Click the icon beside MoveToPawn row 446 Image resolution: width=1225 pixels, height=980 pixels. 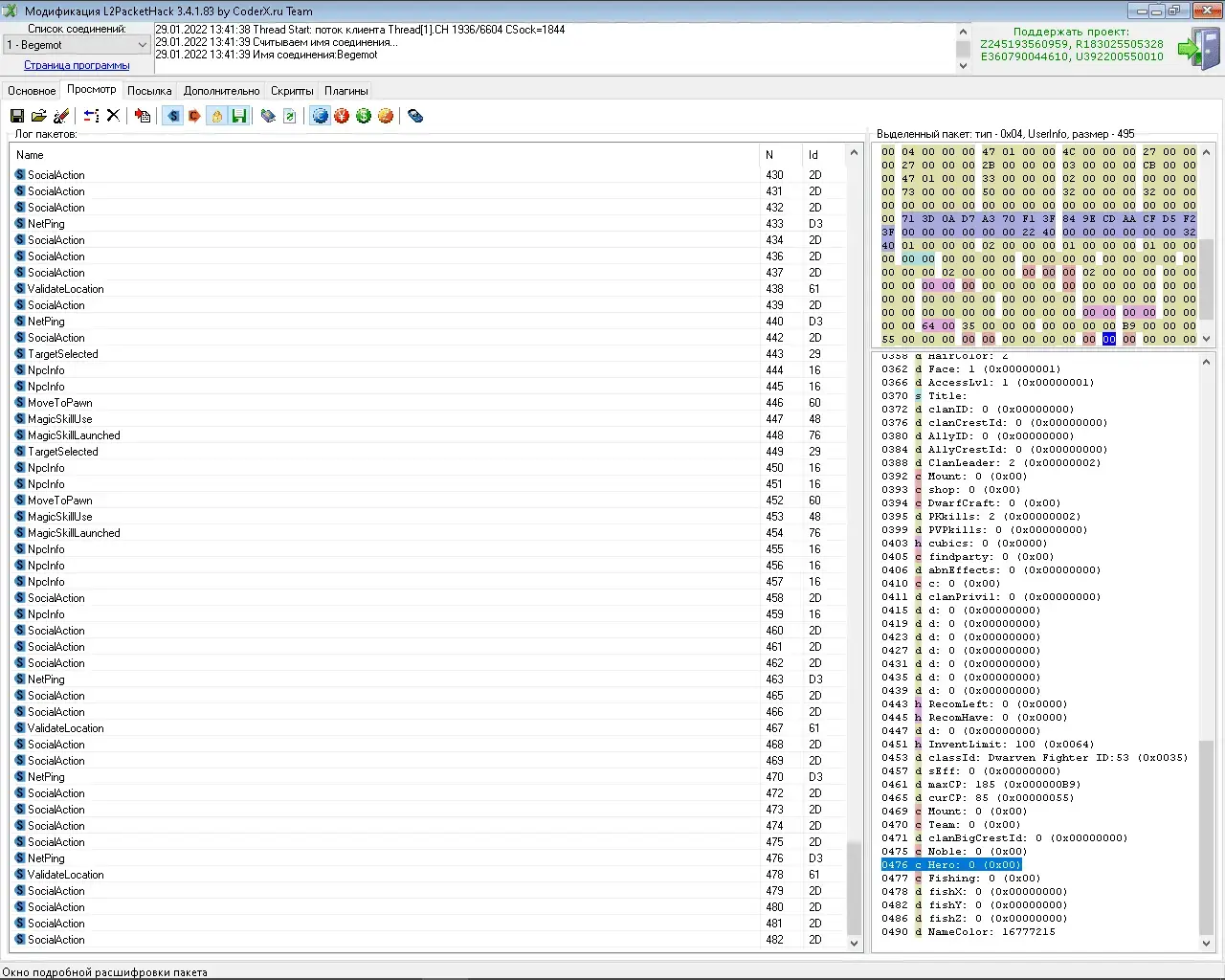[x=20, y=403]
